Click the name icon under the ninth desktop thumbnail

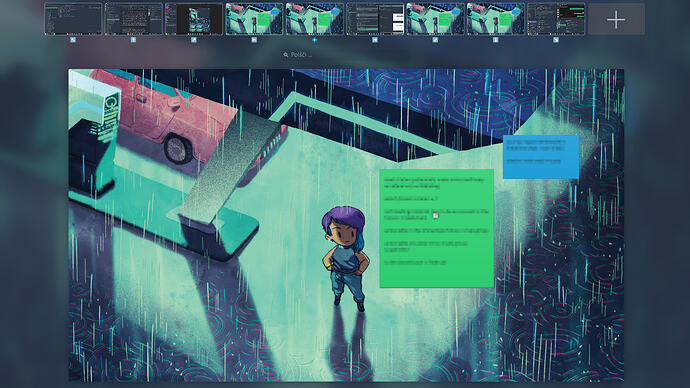click(556, 40)
